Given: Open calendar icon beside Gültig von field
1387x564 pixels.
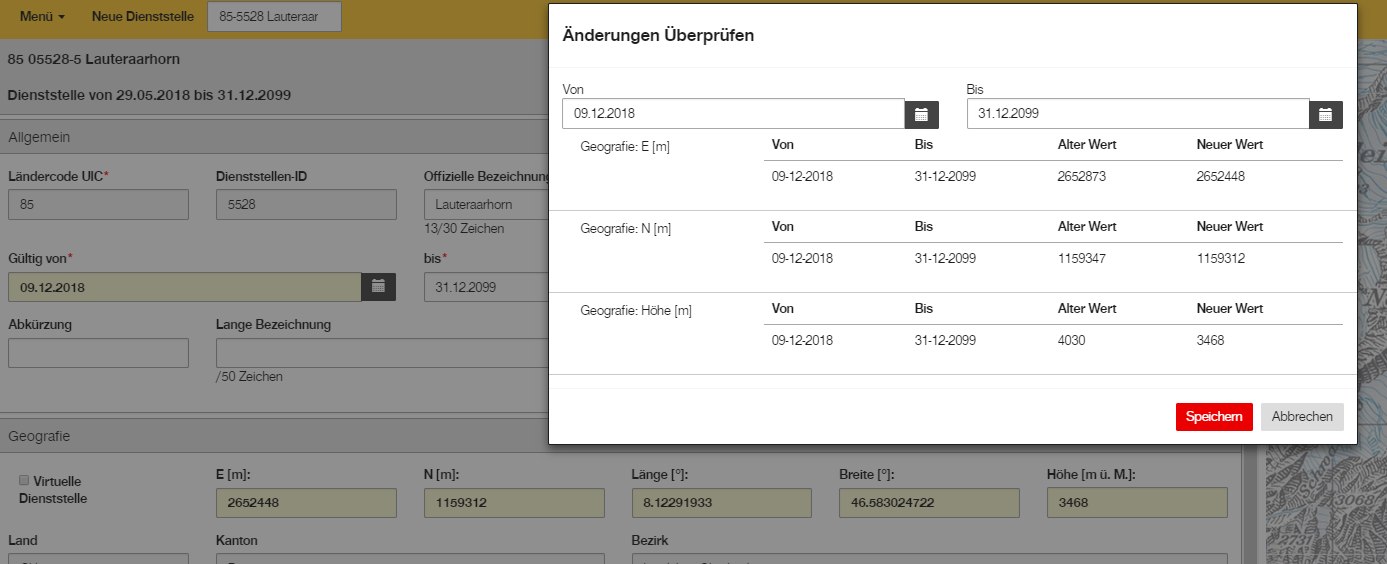Looking at the screenshot, I should tap(378, 286).
